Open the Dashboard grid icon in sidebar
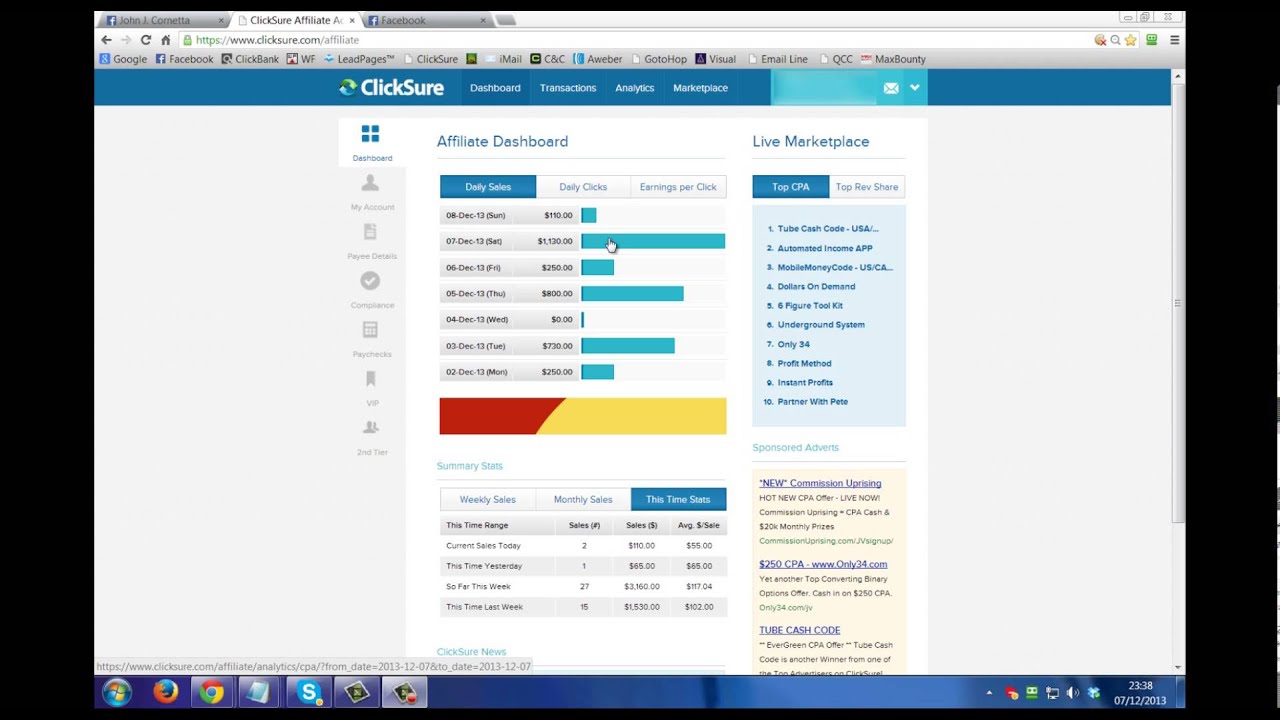 [x=370, y=134]
